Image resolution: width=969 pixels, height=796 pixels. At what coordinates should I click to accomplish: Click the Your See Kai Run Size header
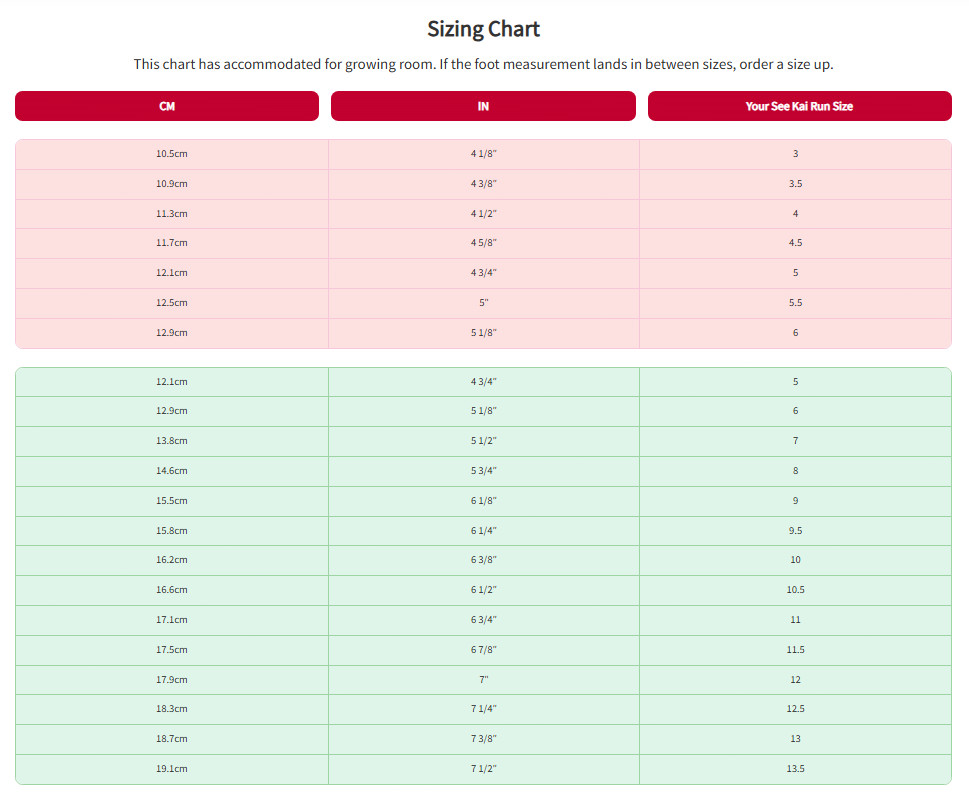click(800, 106)
